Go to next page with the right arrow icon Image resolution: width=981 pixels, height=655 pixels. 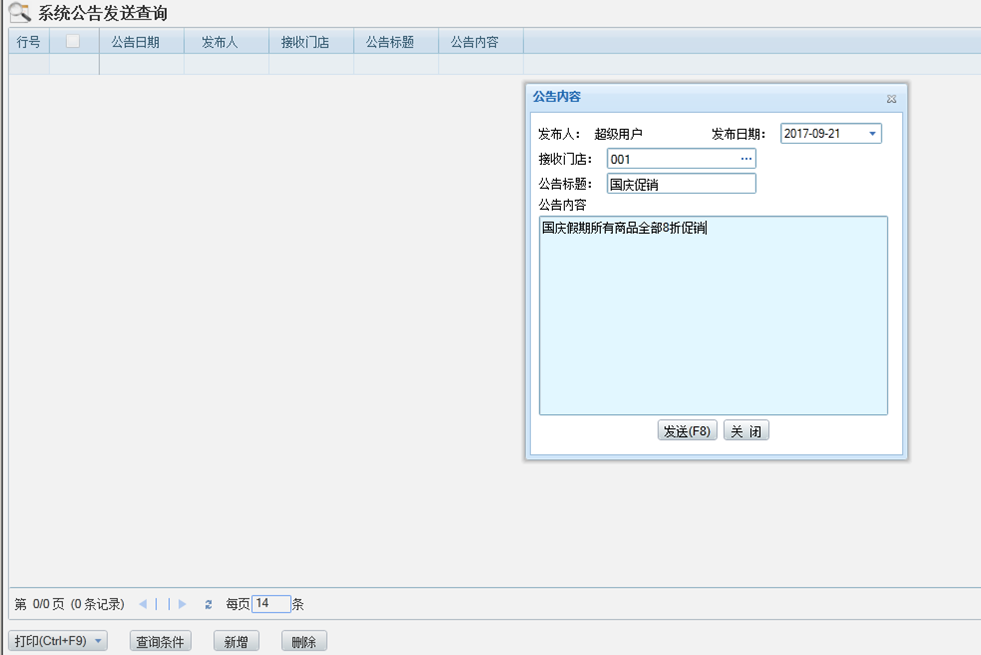[182, 603]
